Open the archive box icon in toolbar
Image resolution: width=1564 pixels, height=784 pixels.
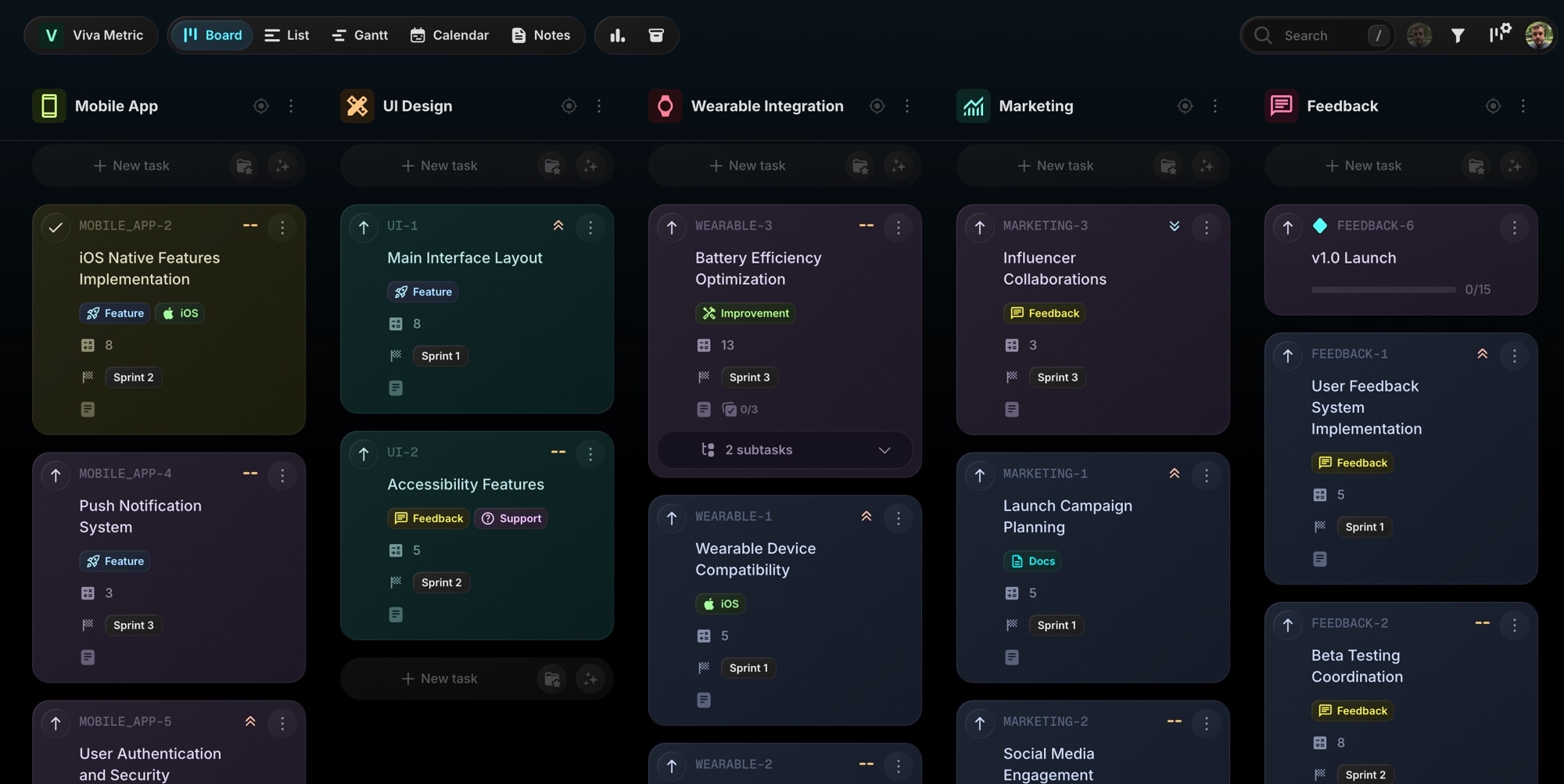click(656, 35)
